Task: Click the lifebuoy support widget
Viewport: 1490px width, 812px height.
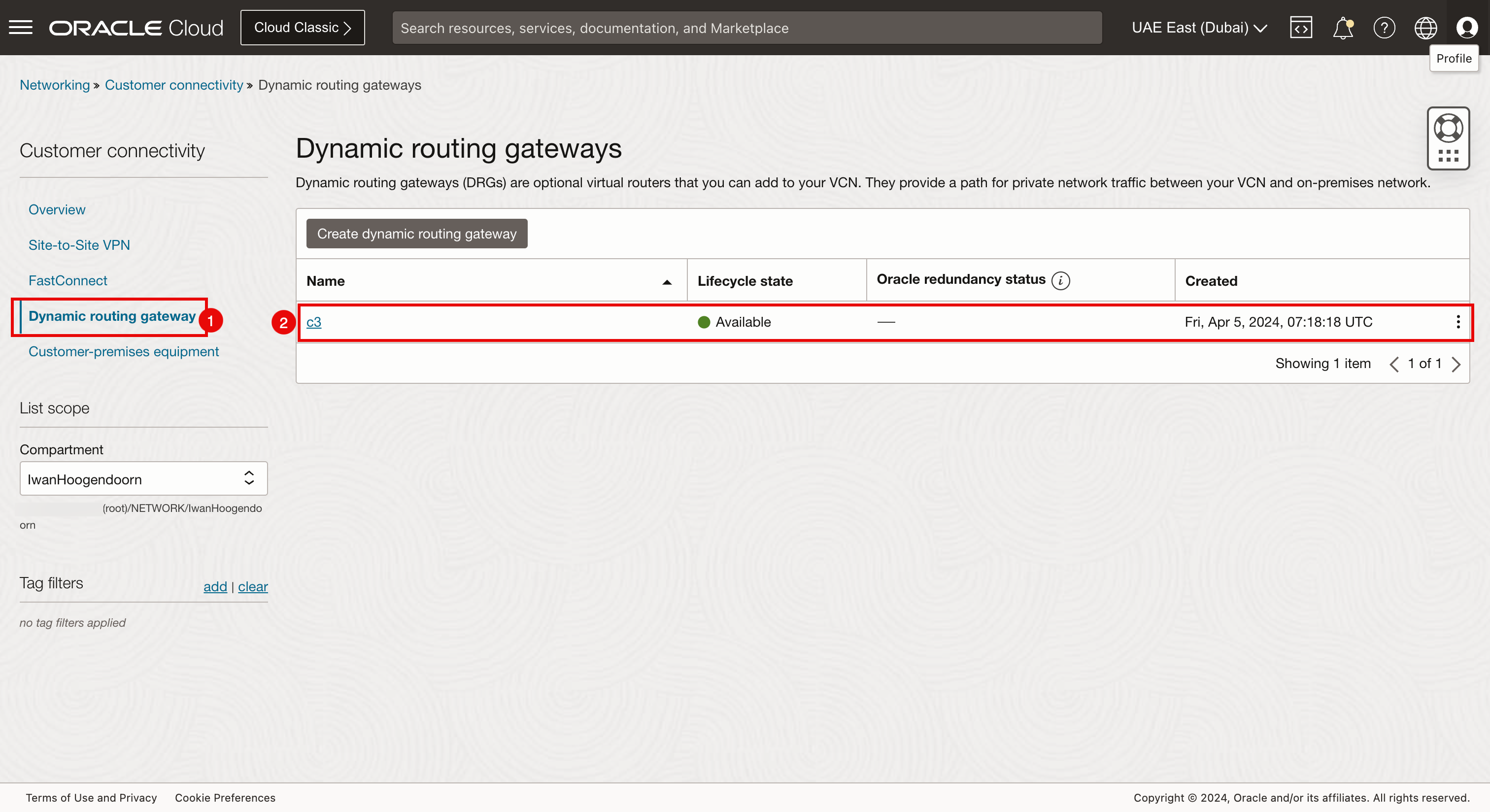Action: click(1448, 129)
